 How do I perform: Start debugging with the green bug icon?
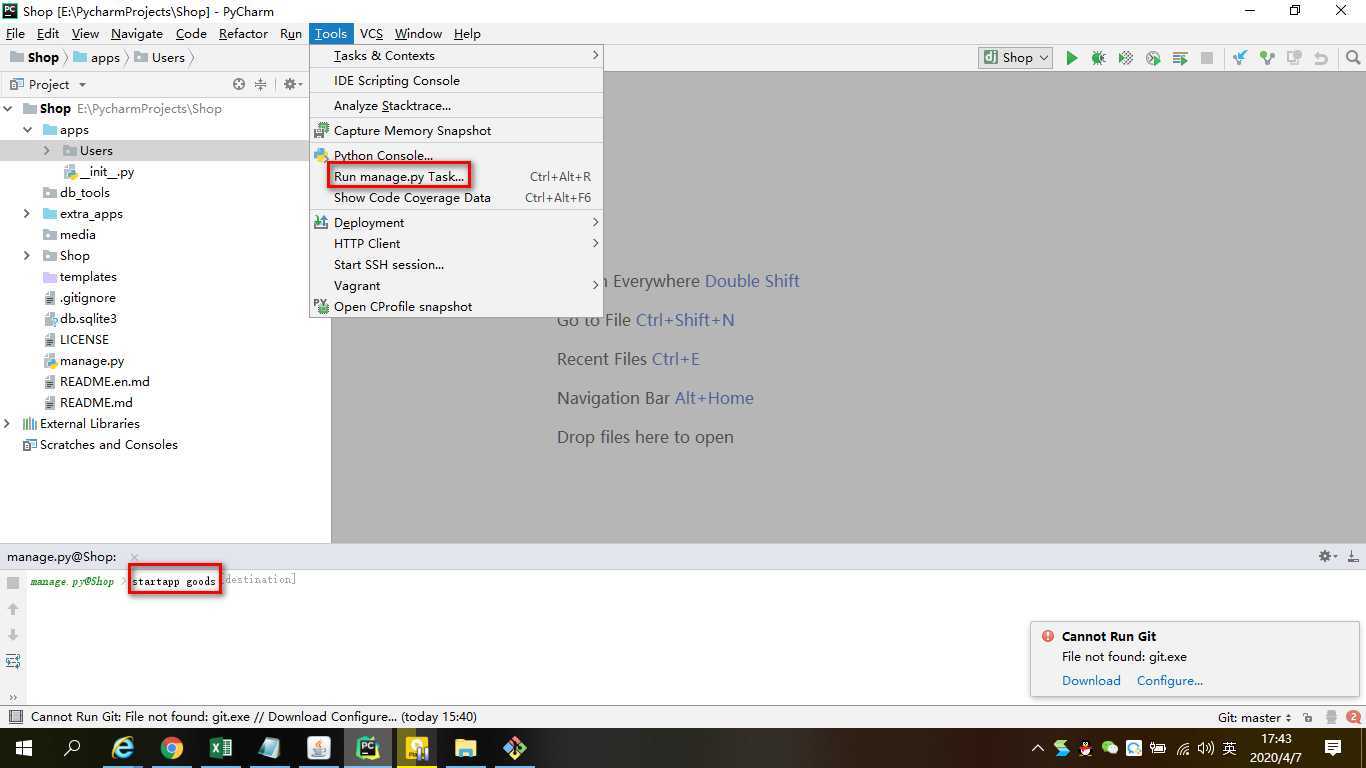point(1098,58)
